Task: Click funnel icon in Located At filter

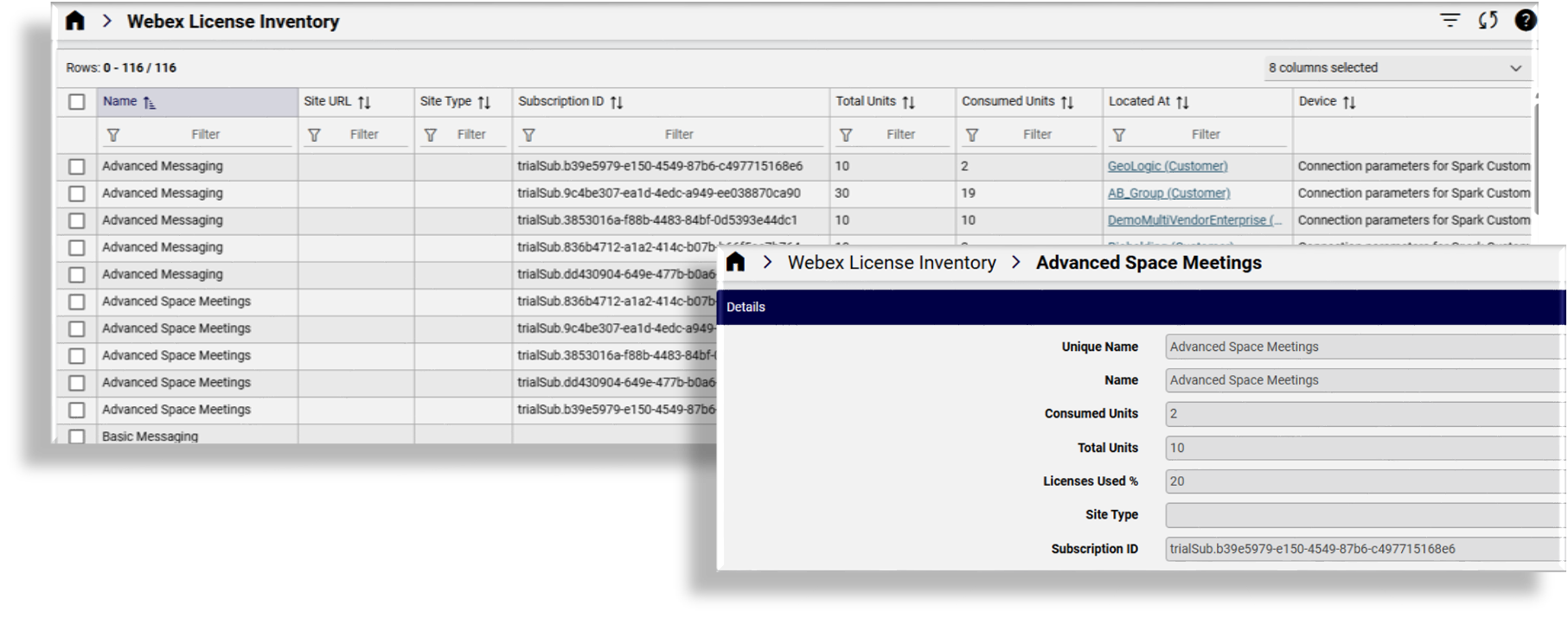Action: [x=1119, y=135]
